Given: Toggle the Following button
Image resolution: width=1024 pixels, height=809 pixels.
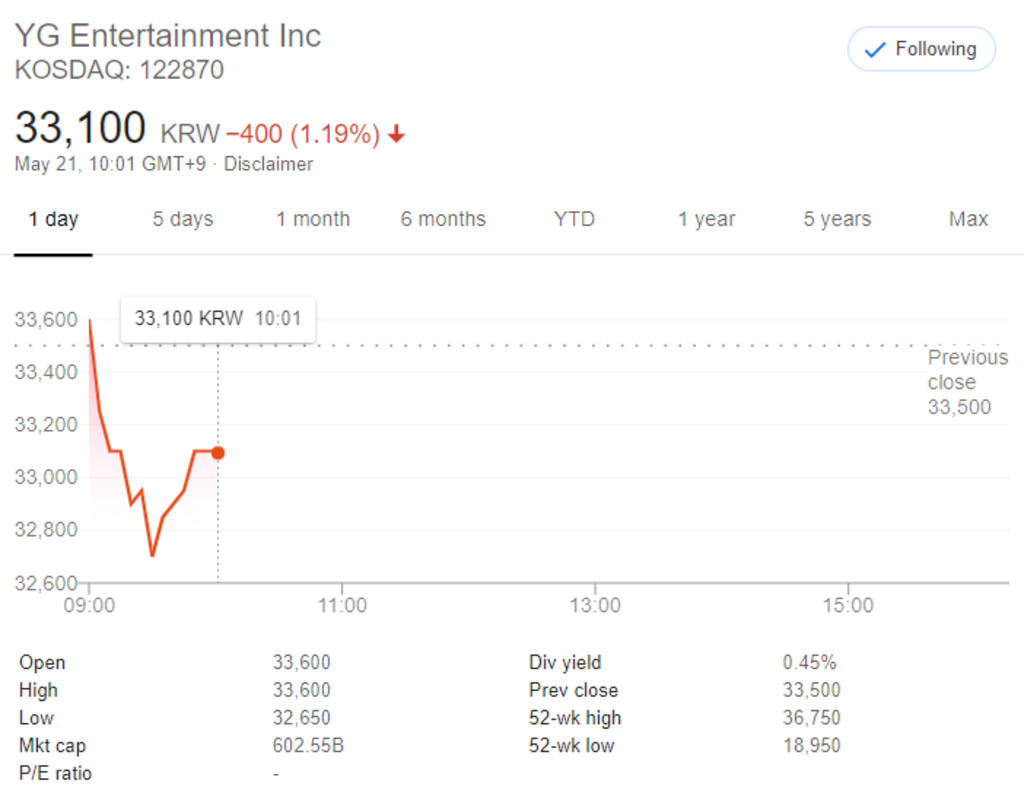Looking at the screenshot, I should tap(921, 49).
